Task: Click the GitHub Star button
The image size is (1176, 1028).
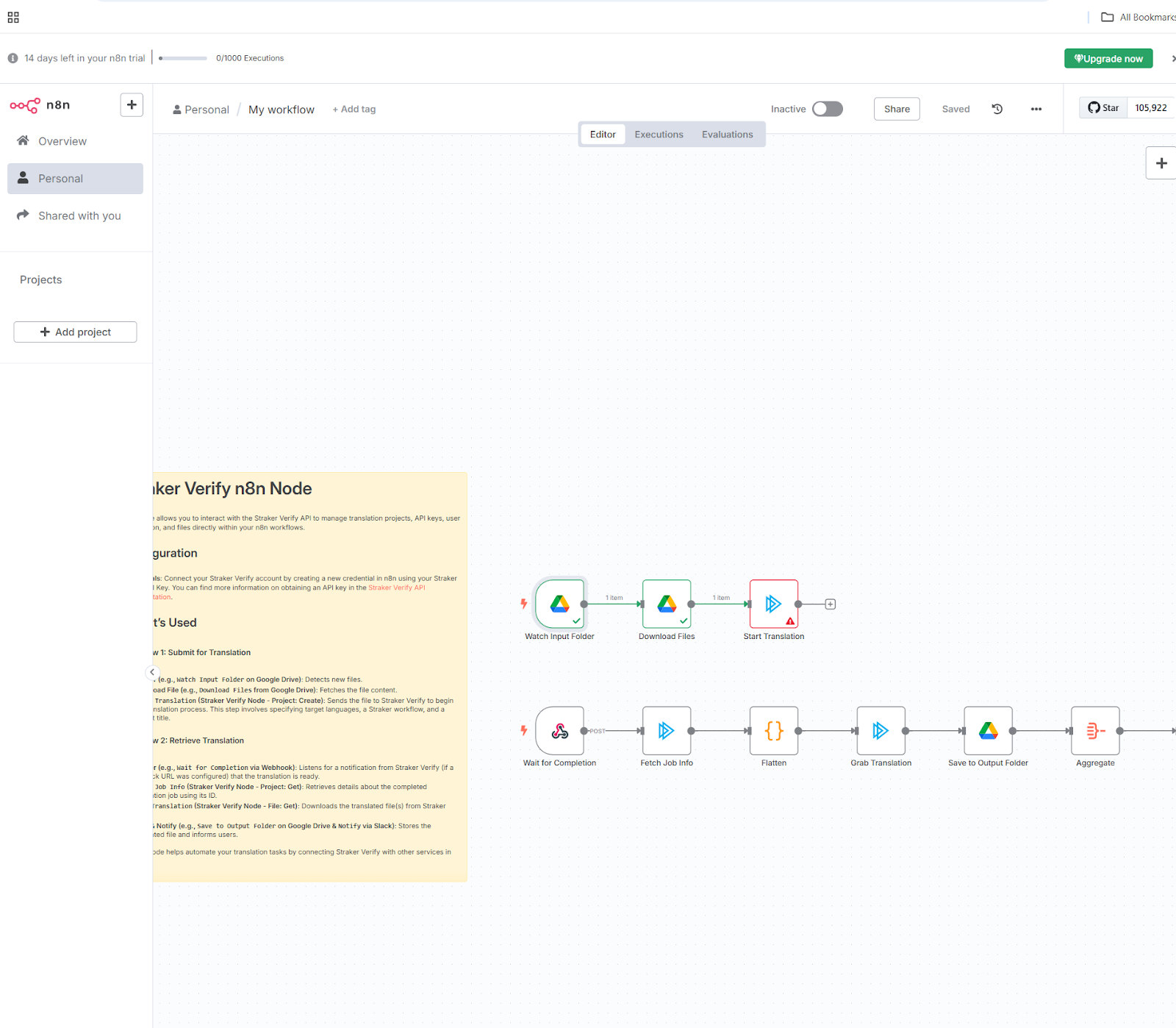Action: click(1103, 108)
